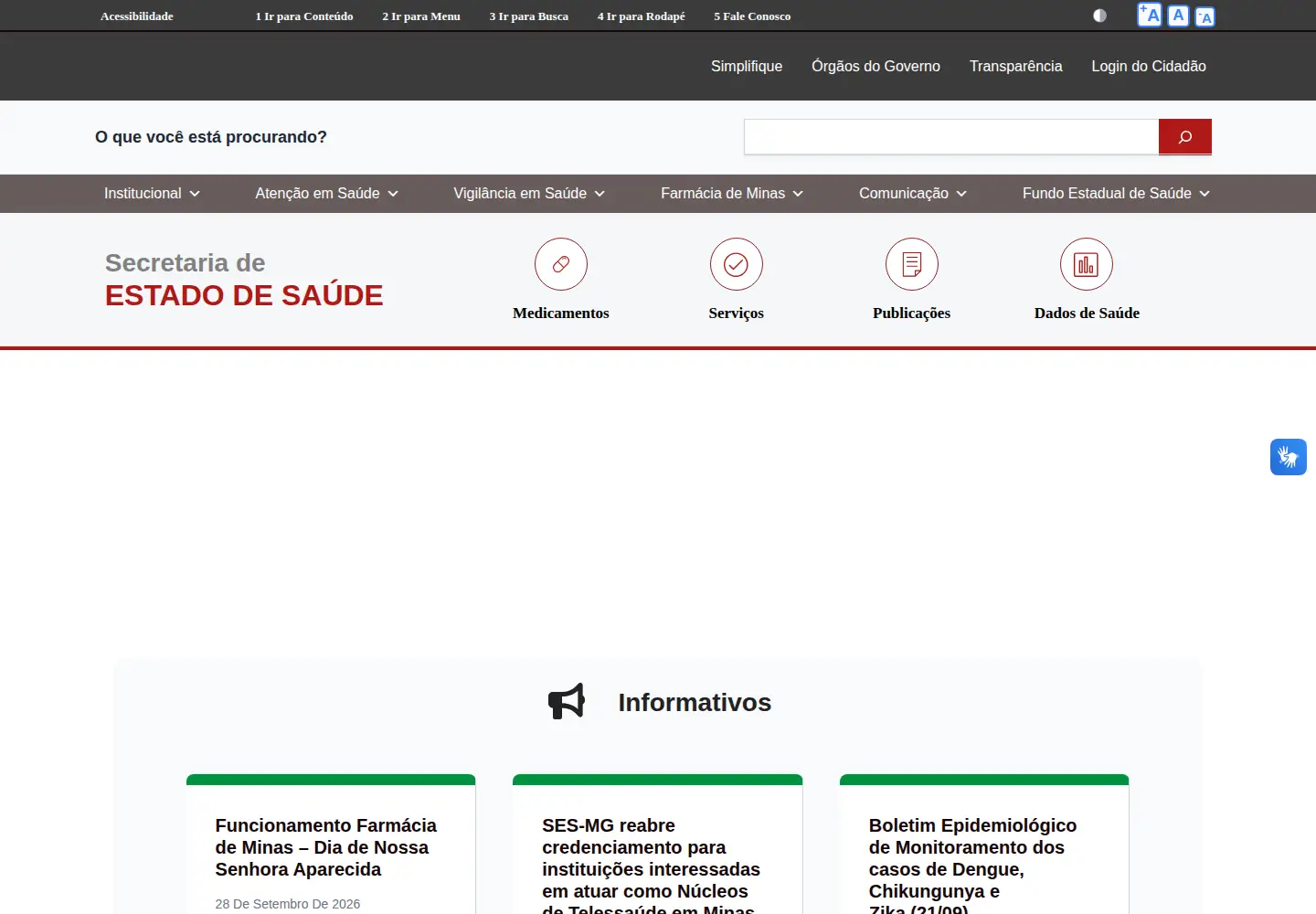The height and width of the screenshot is (914, 1316).
Task: Activate the VLibras sign language widget
Action: point(1289,457)
